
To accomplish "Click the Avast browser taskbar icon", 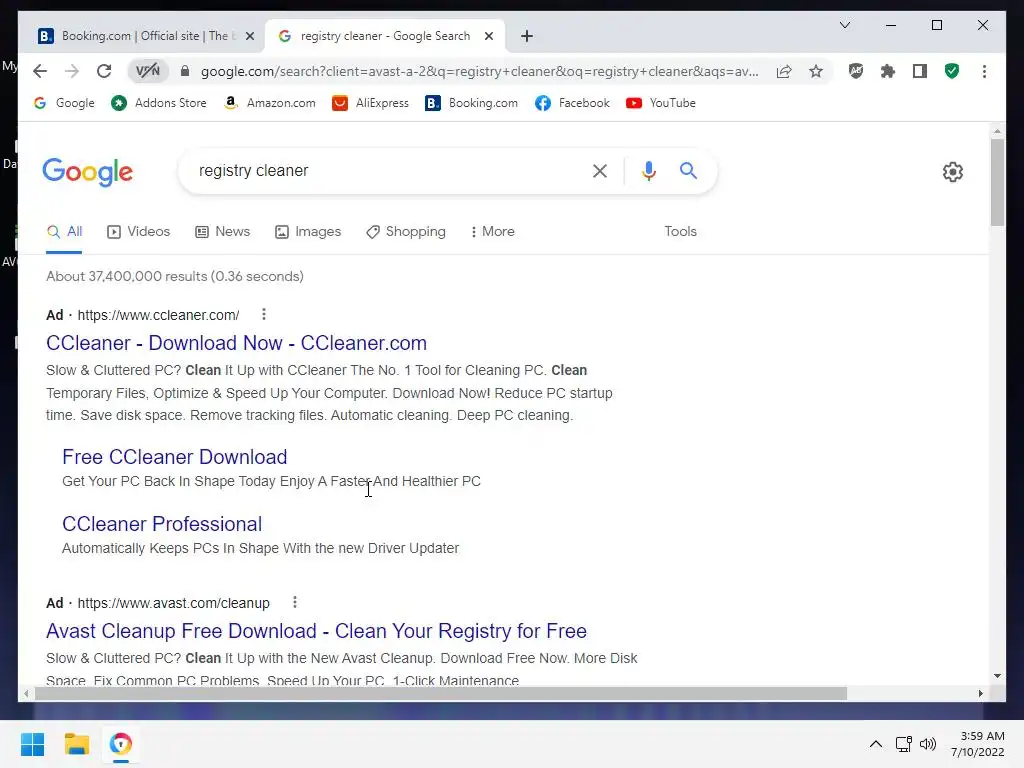I will coord(121,744).
